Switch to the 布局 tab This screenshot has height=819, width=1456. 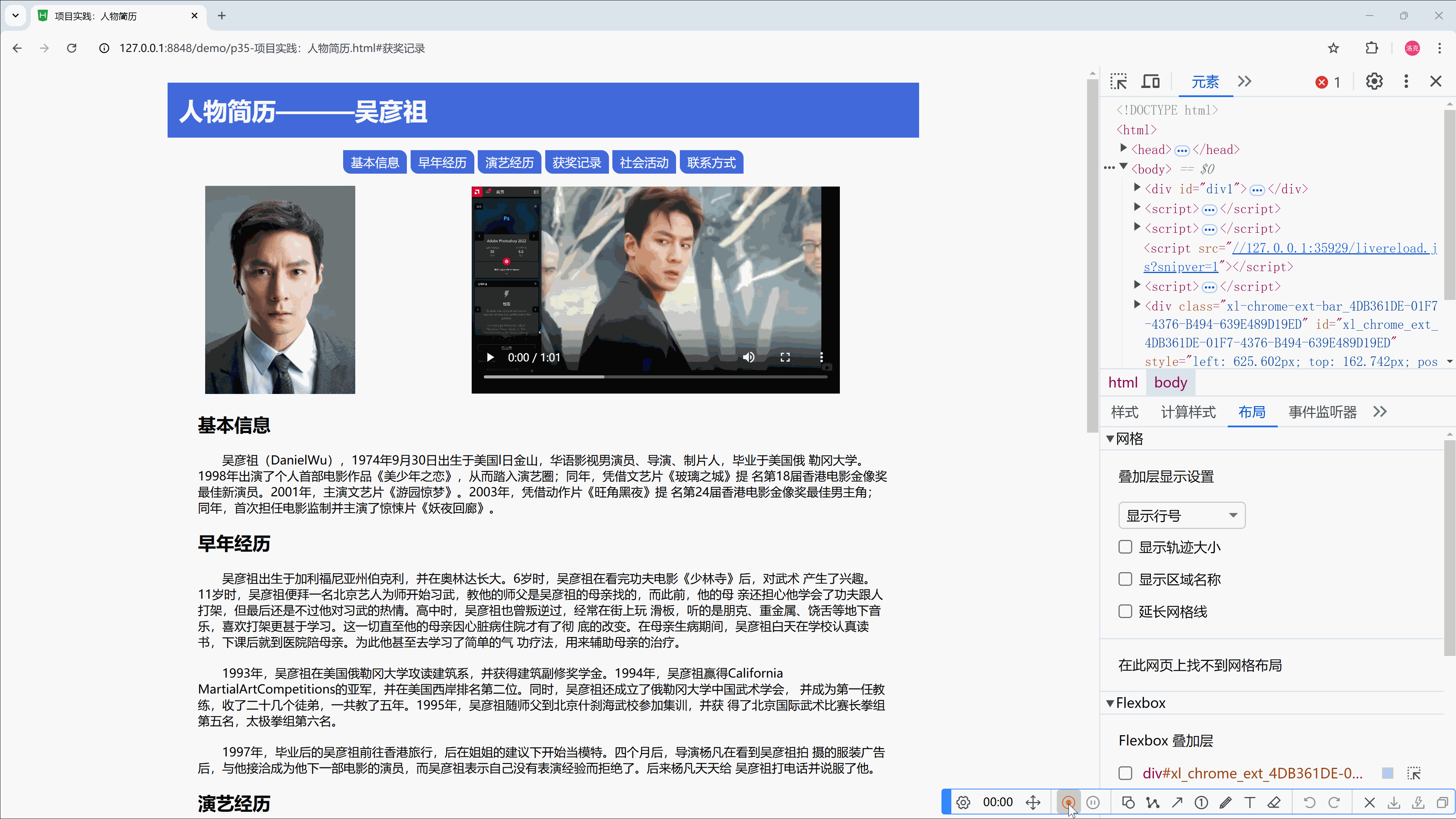pos(1252,412)
